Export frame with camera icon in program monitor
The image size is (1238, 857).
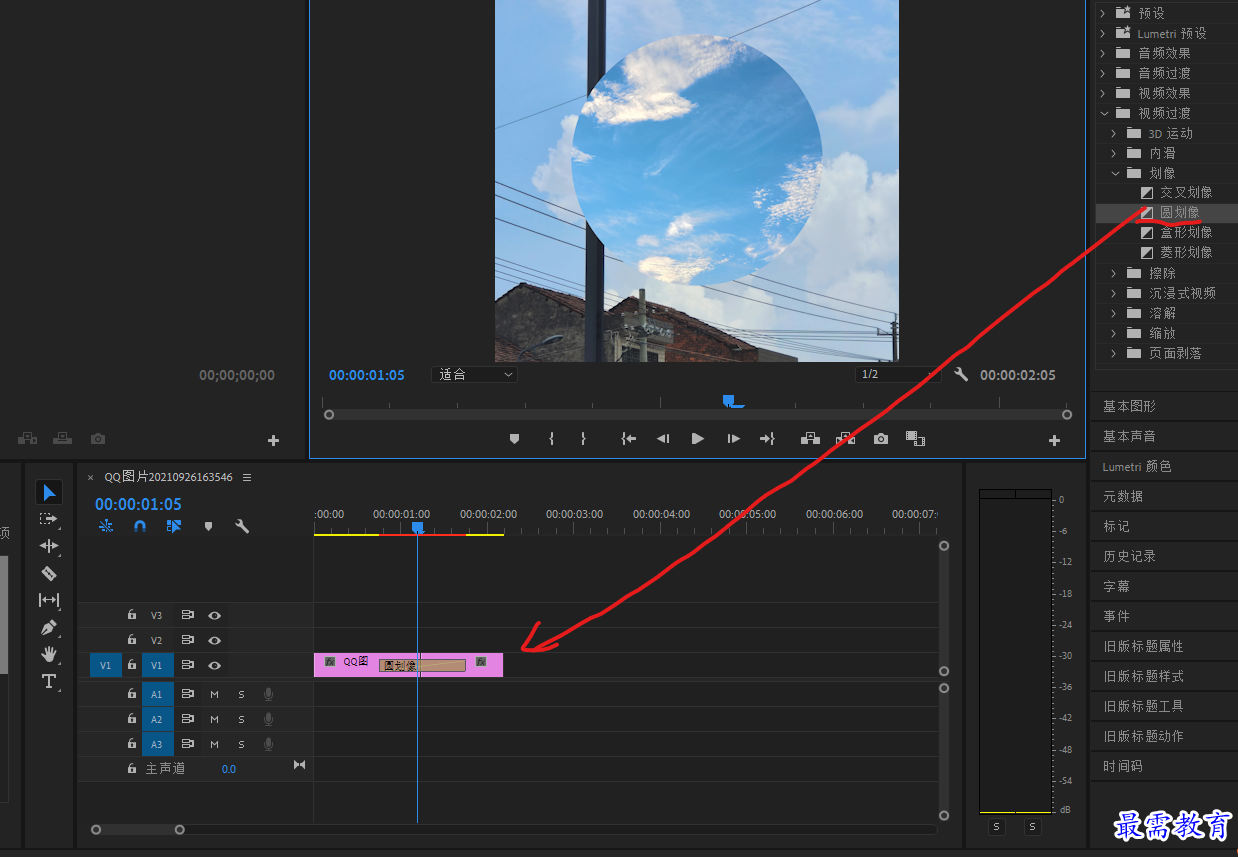click(880, 439)
